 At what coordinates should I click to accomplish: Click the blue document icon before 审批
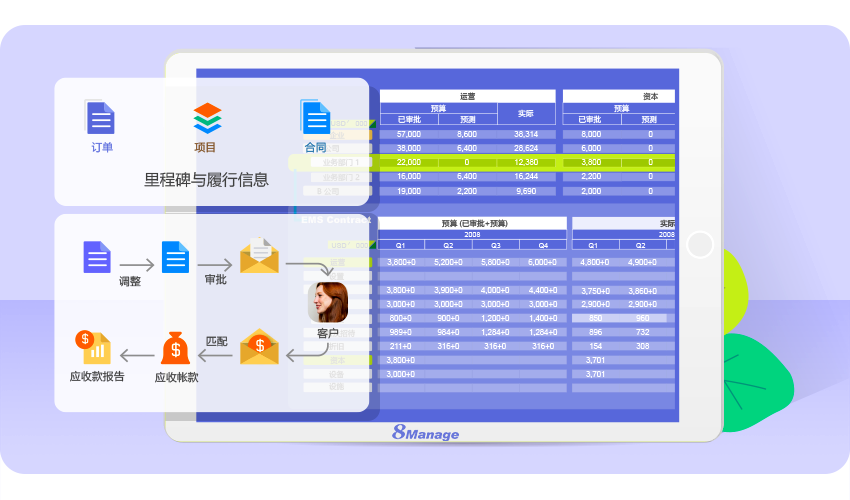click(176, 257)
